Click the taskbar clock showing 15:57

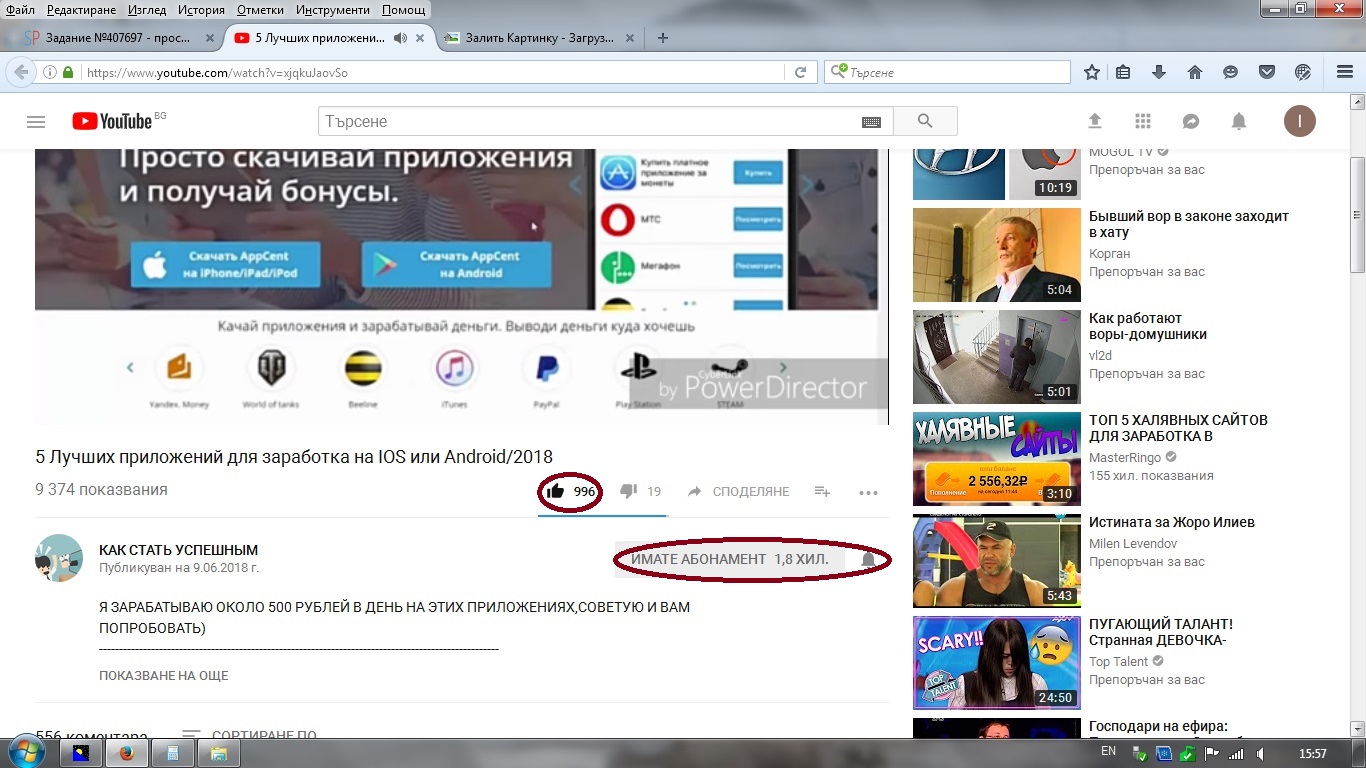[1311, 754]
